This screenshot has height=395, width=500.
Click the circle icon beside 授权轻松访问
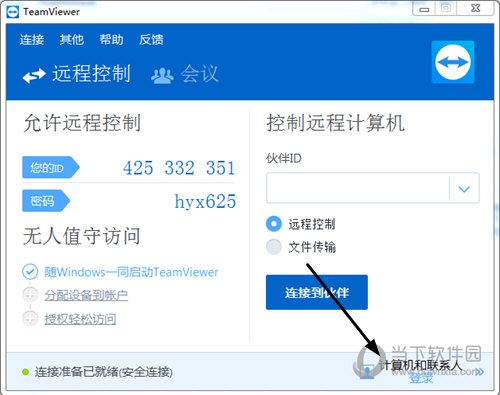pyautogui.click(x=30, y=318)
